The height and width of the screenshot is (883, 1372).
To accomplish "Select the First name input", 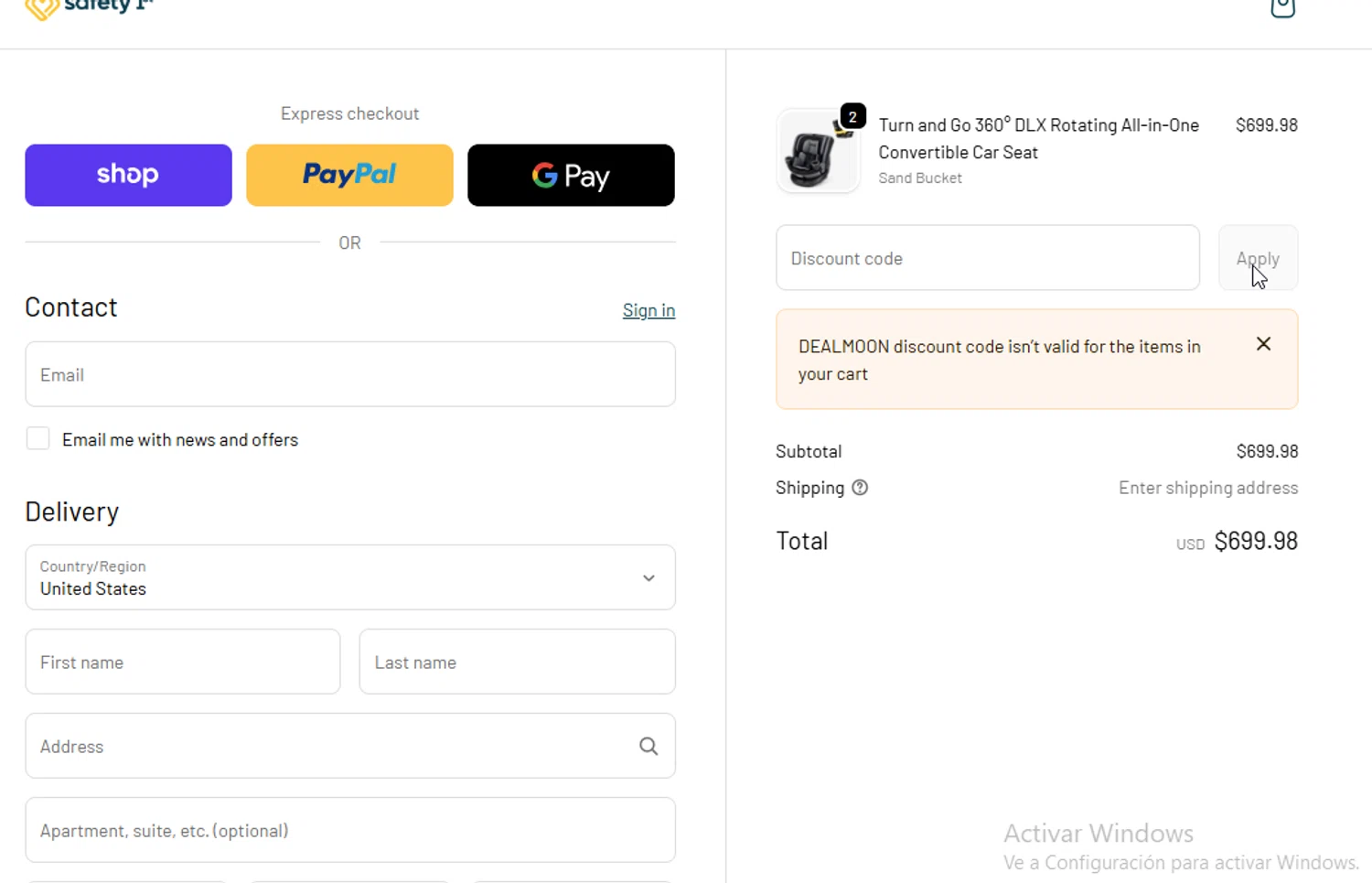I will [x=182, y=662].
